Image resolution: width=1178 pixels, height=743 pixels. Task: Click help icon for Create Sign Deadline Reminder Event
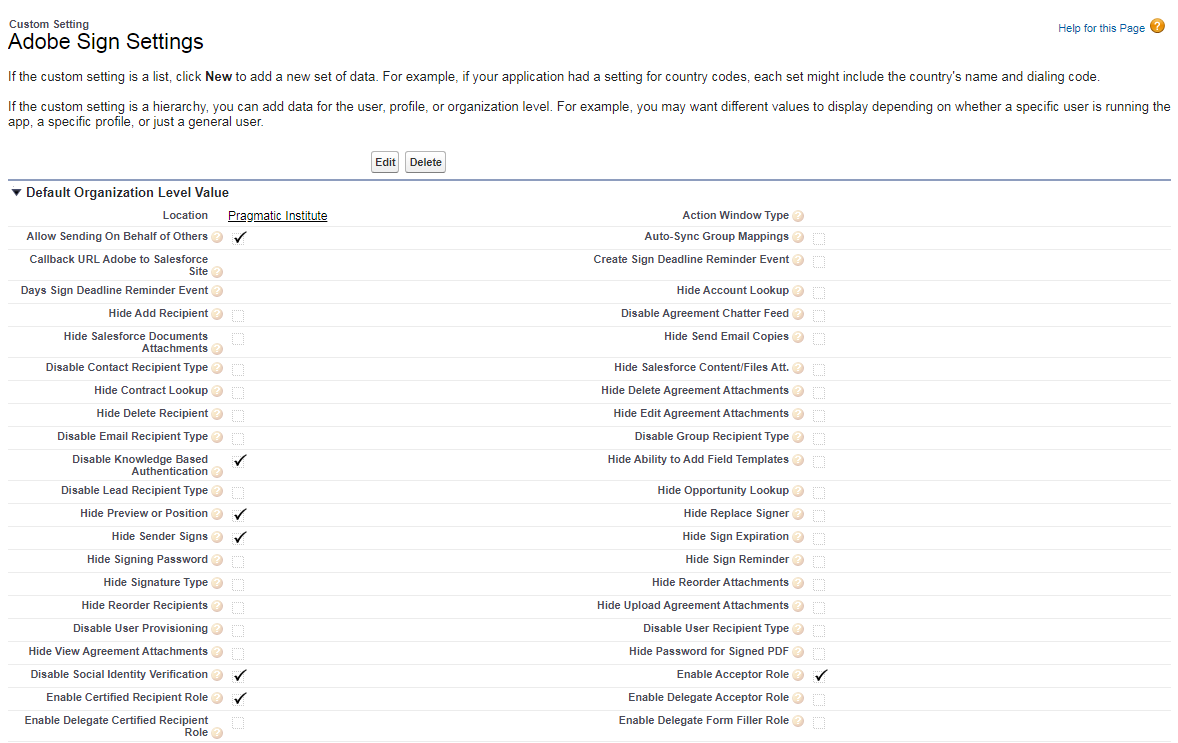point(798,260)
